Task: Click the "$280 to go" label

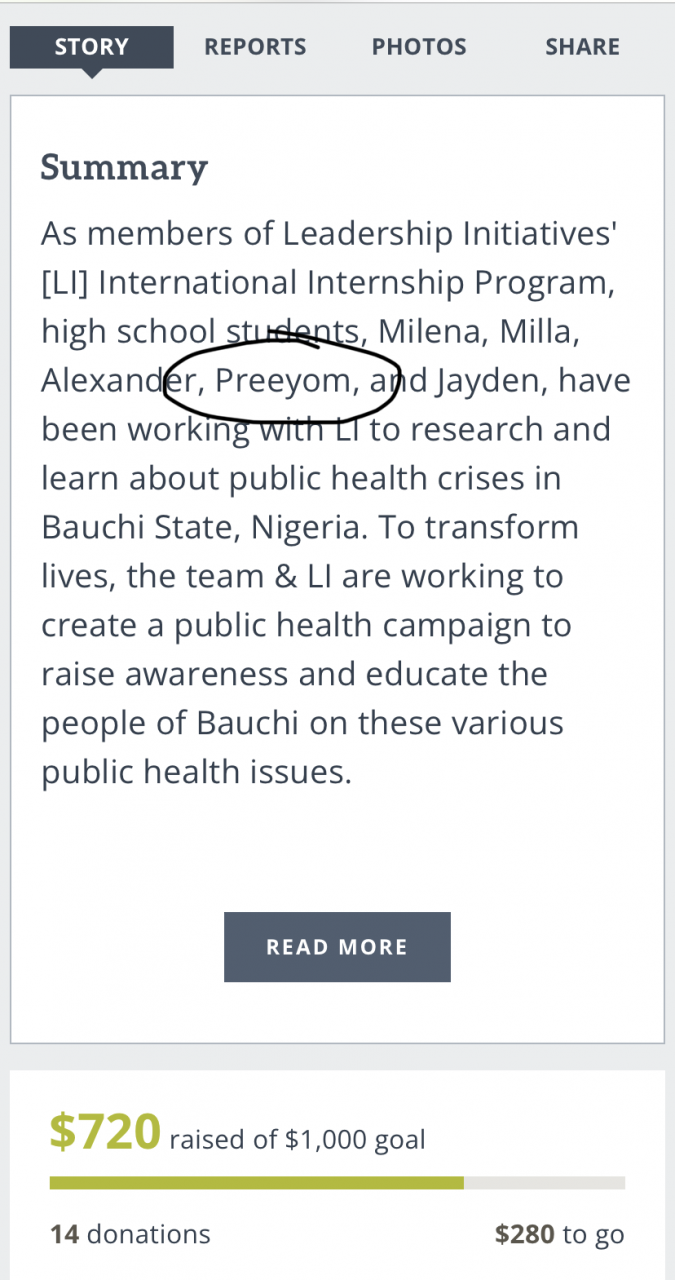Action: [x=559, y=1235]
